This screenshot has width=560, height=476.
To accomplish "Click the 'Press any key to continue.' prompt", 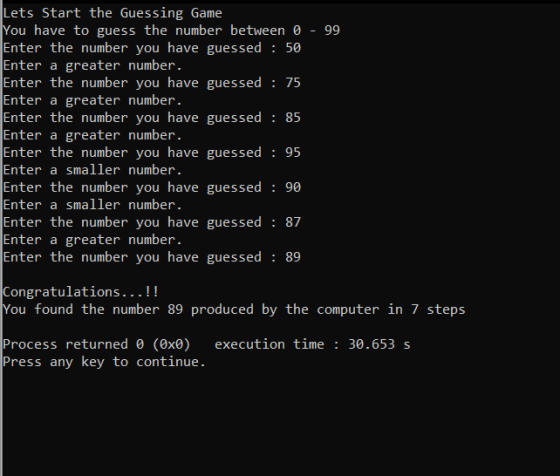I will (104, 362).
